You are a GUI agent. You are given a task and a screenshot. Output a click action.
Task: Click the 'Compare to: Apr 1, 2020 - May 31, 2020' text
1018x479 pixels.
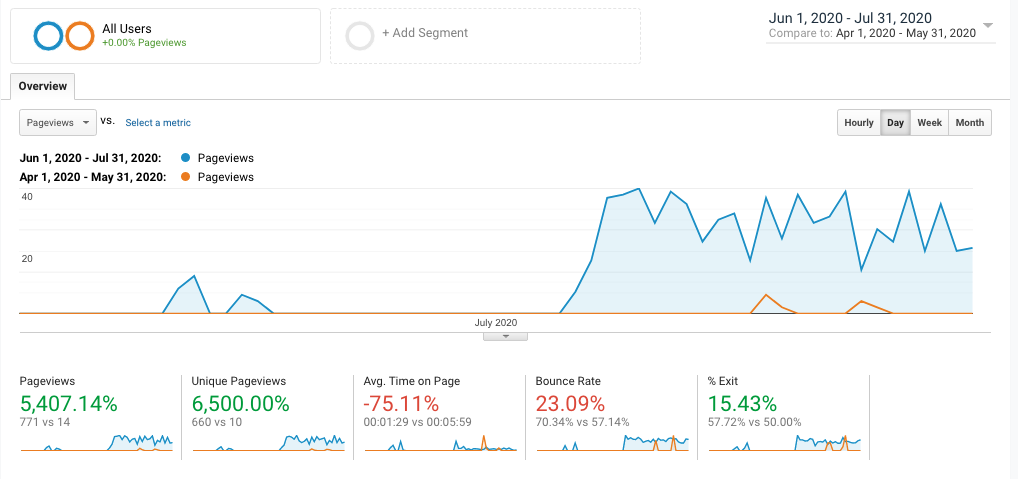[872, 33]
